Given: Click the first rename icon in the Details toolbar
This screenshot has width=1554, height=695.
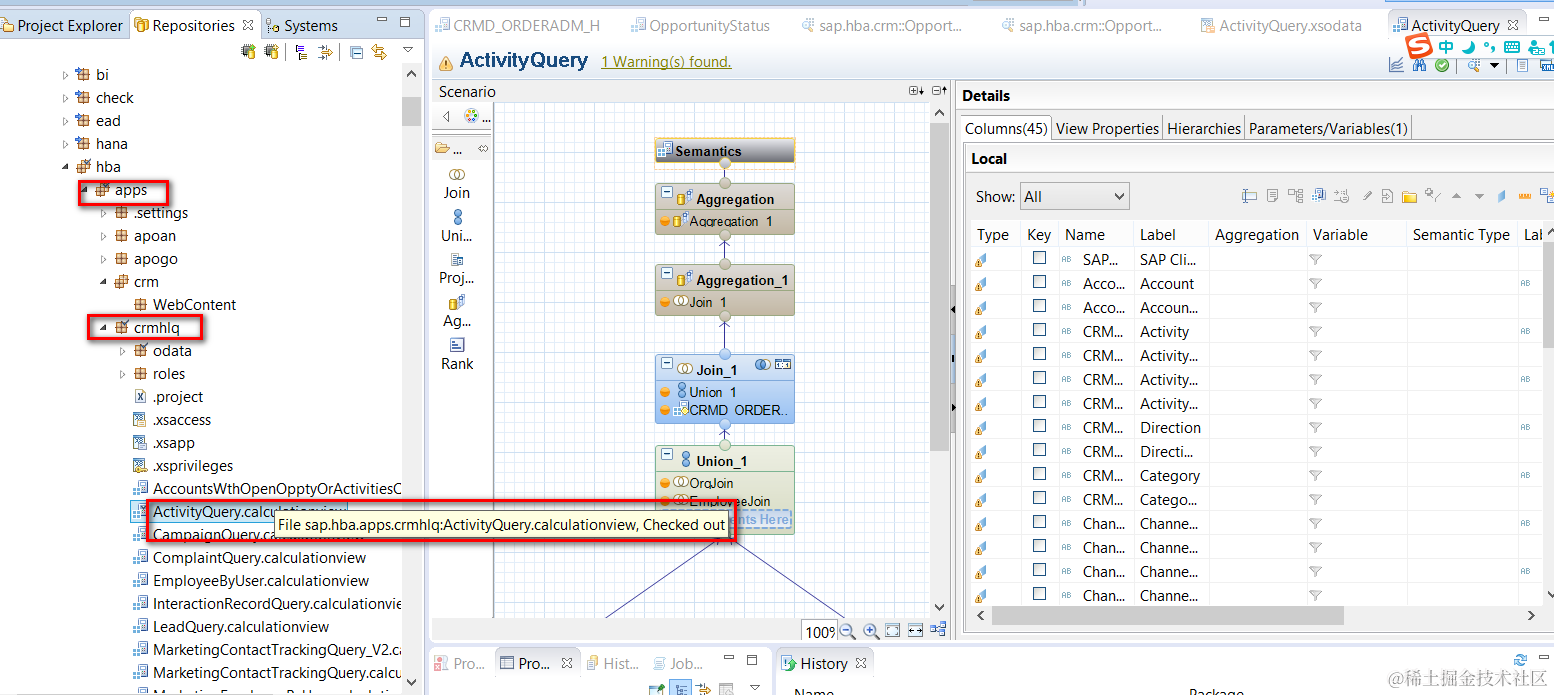Looking at the screenshot, I should point(1249,196).
